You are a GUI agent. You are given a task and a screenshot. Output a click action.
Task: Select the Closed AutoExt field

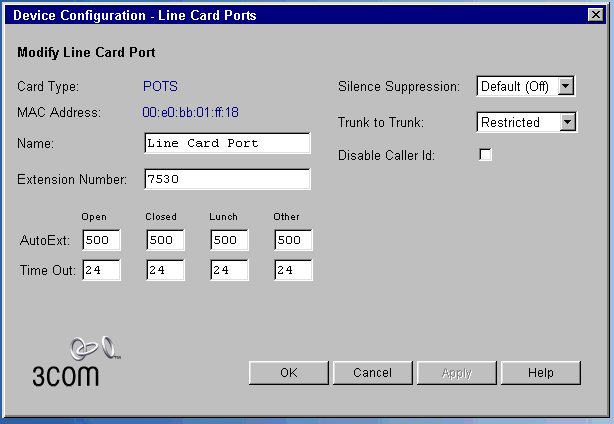[x=165, y=240]
